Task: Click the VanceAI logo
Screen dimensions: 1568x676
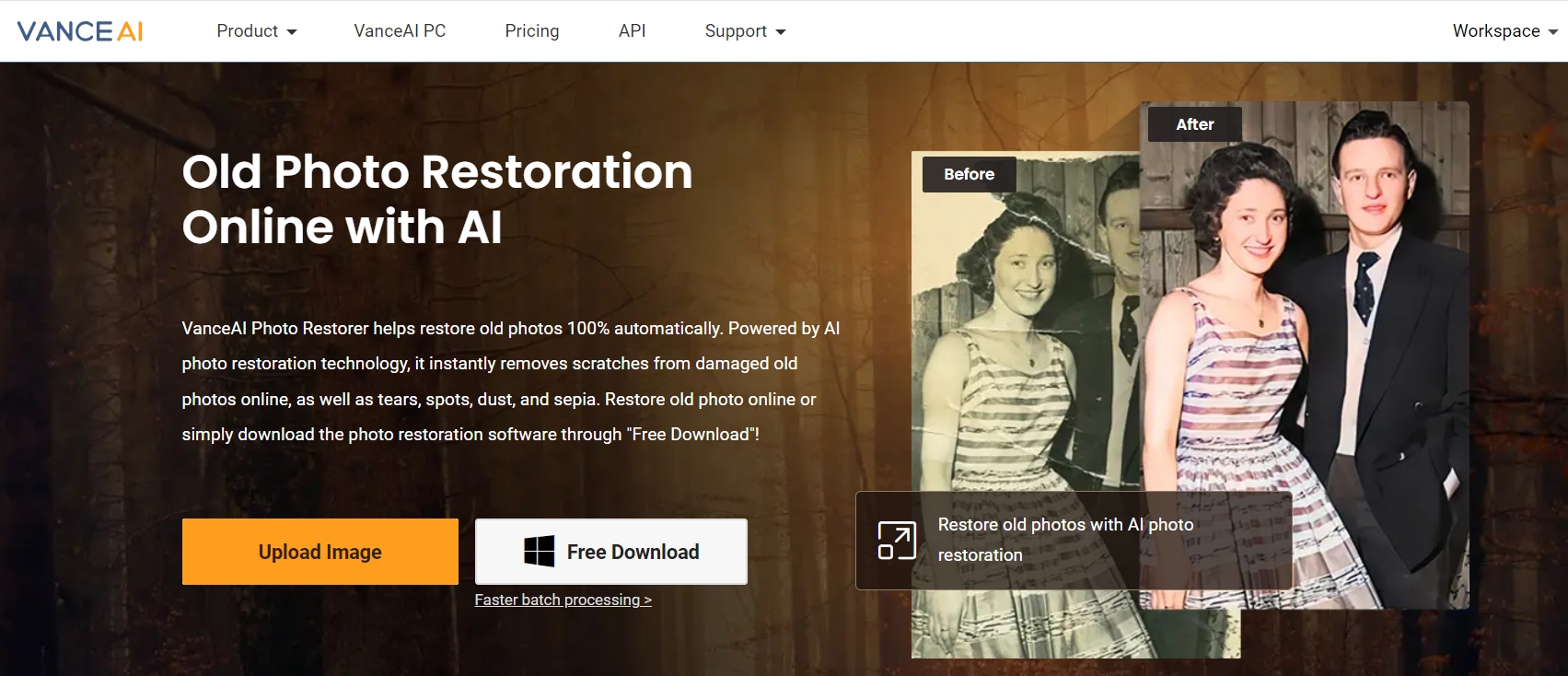Action: pos(80,31)
